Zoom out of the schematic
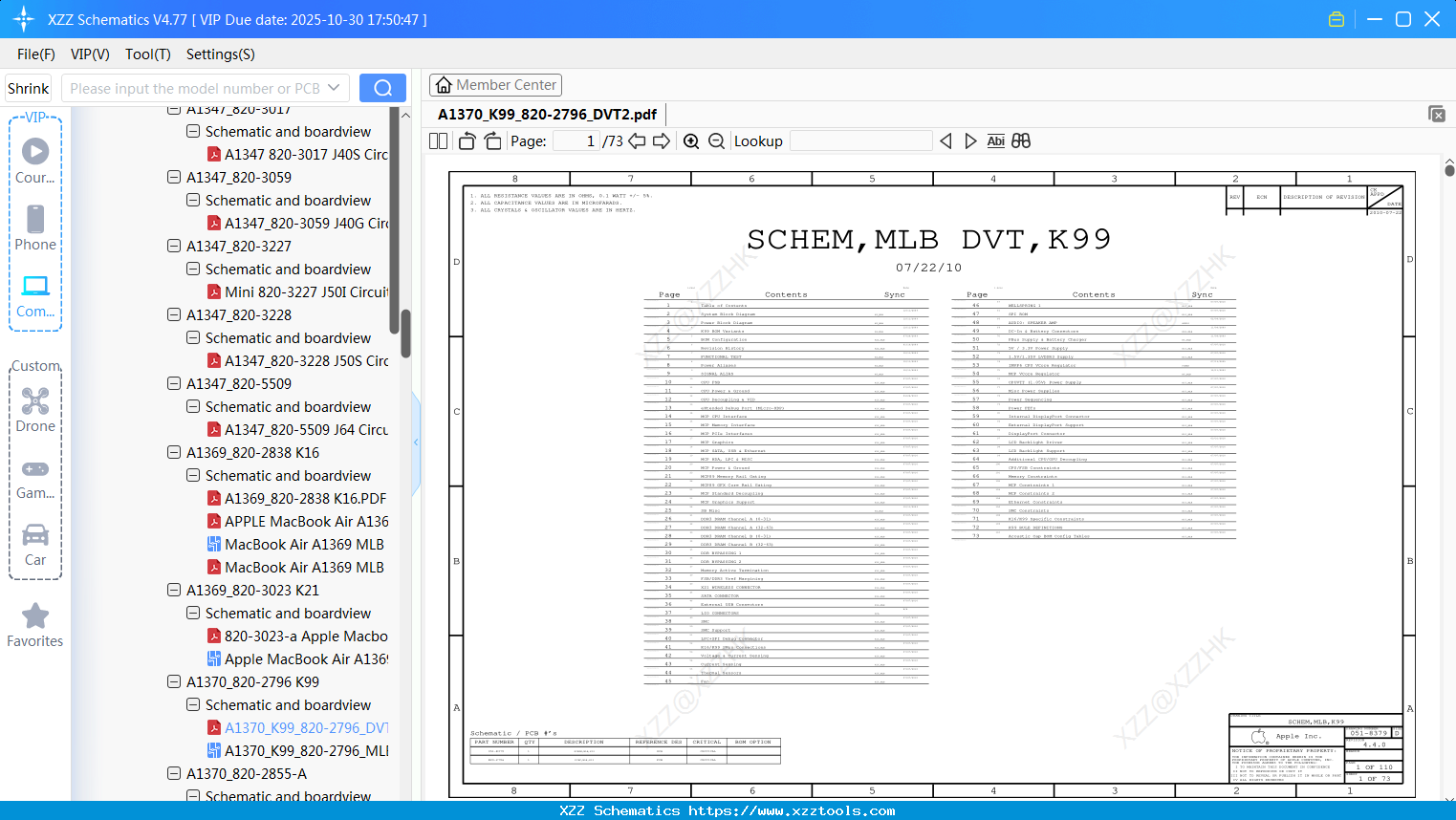Image resolution: width=1456 pixels, height=820 pixels. tap(716, 140)
